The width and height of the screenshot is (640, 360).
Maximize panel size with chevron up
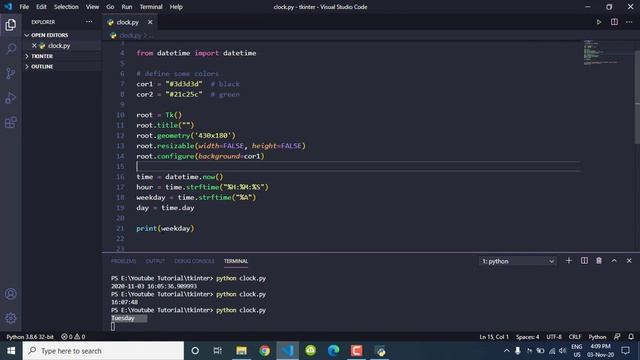click(614, 261)
